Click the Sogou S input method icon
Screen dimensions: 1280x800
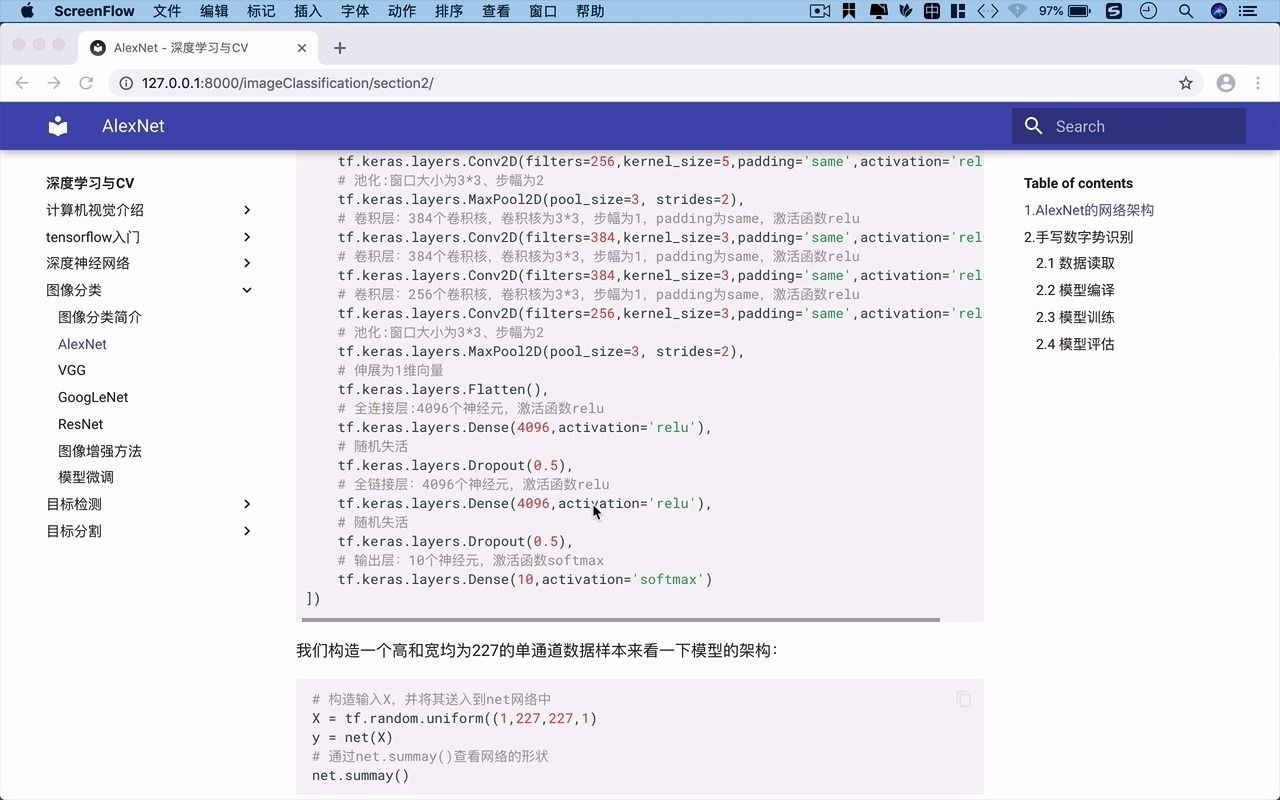tap(1114, 11)
